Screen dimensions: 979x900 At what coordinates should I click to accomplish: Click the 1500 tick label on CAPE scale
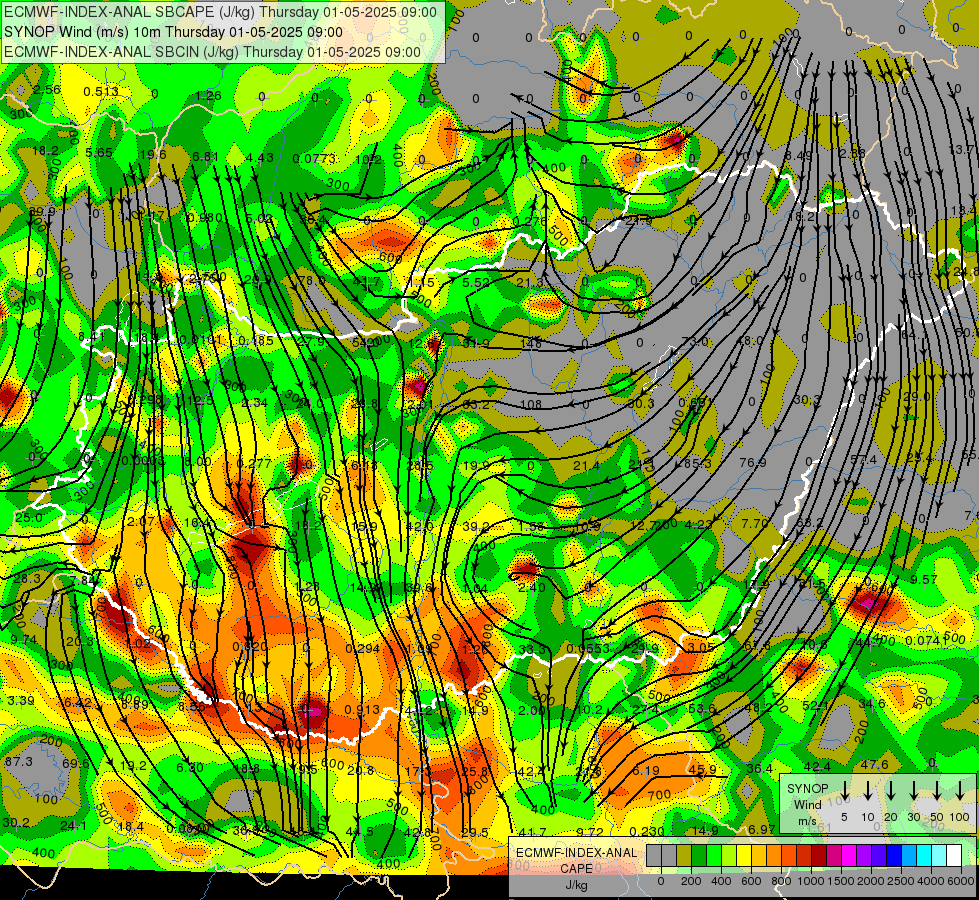(x=841, y=881)
